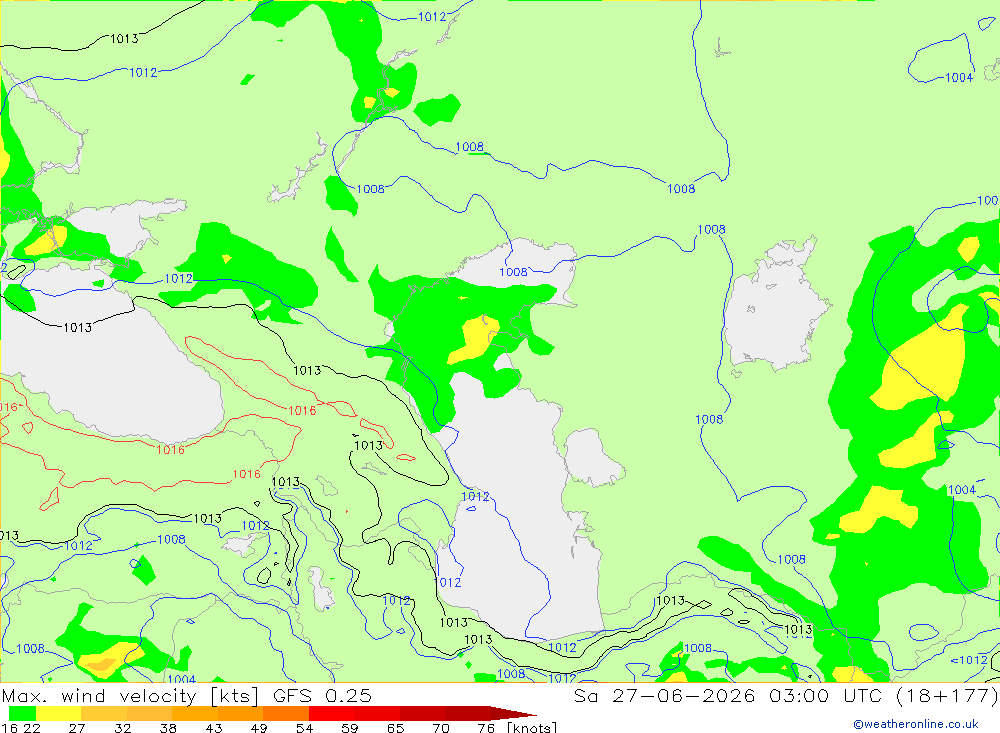Click the yellow 22–27 knots legend swatch
This screenshot has height=733, width=1000.
[59, 713]
